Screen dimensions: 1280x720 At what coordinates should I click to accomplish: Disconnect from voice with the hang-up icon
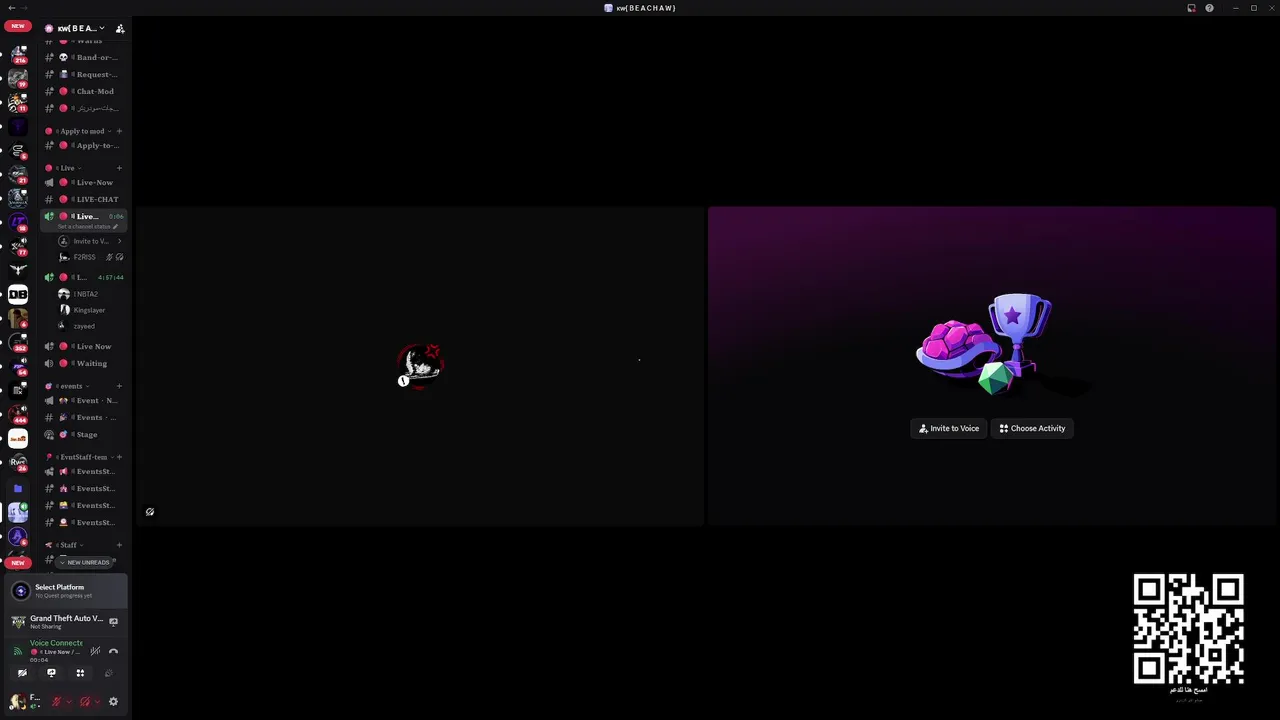[x=113, y=651]
